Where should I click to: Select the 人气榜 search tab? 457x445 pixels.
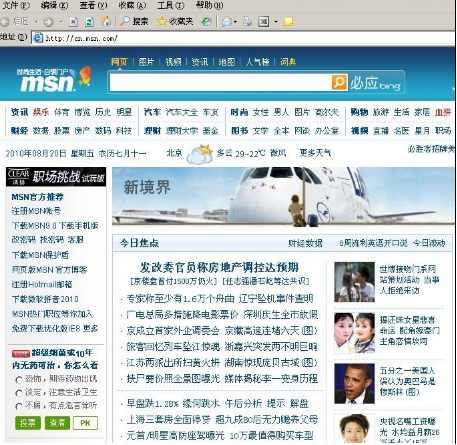click(257, 62)
